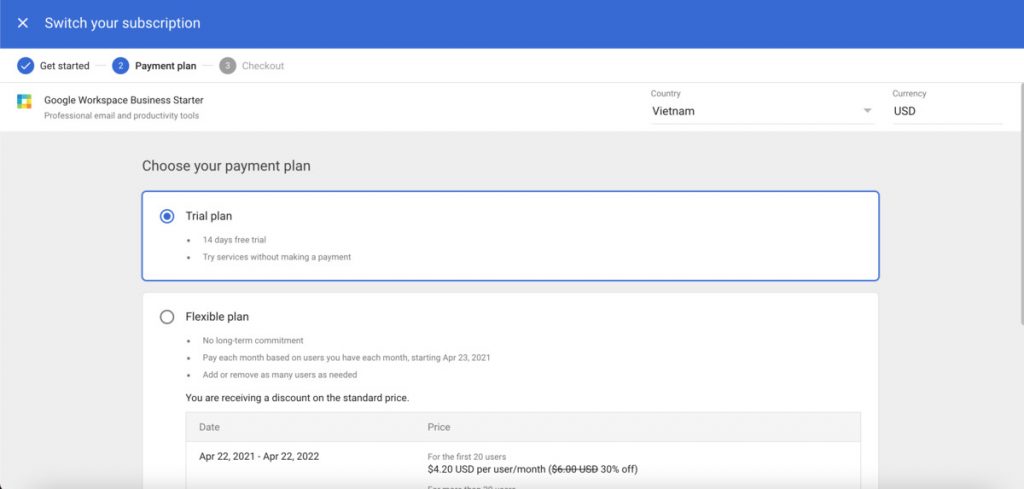Select the Flexible plan radio button
Screen dimensions: 1024x489
167,317
